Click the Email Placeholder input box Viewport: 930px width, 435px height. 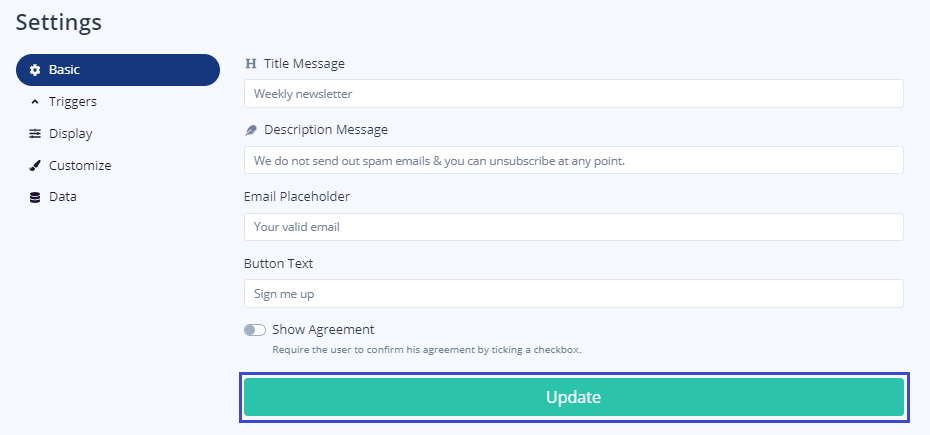(573, 227)
